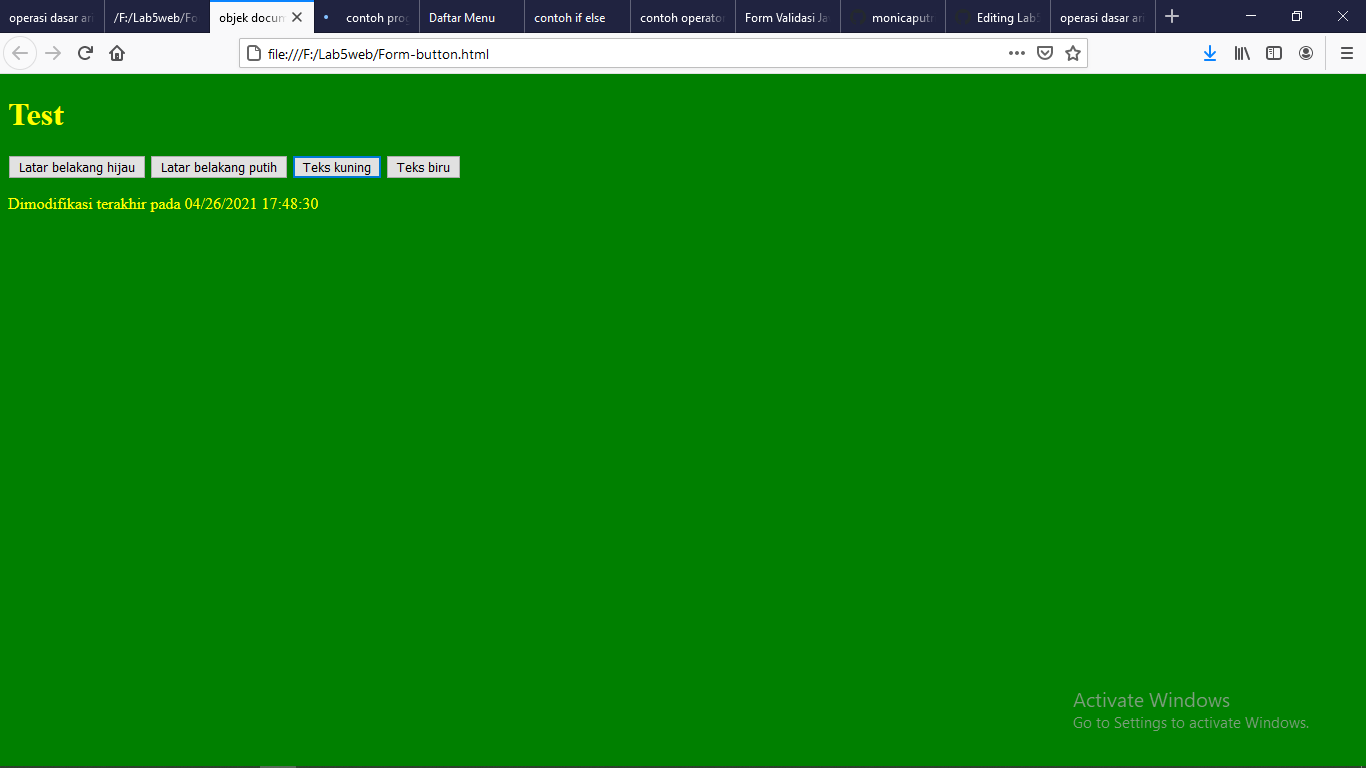Bookmark this page with the star icon
The height and width of the screenshot is (768, 1366).
coord(1072,53)
